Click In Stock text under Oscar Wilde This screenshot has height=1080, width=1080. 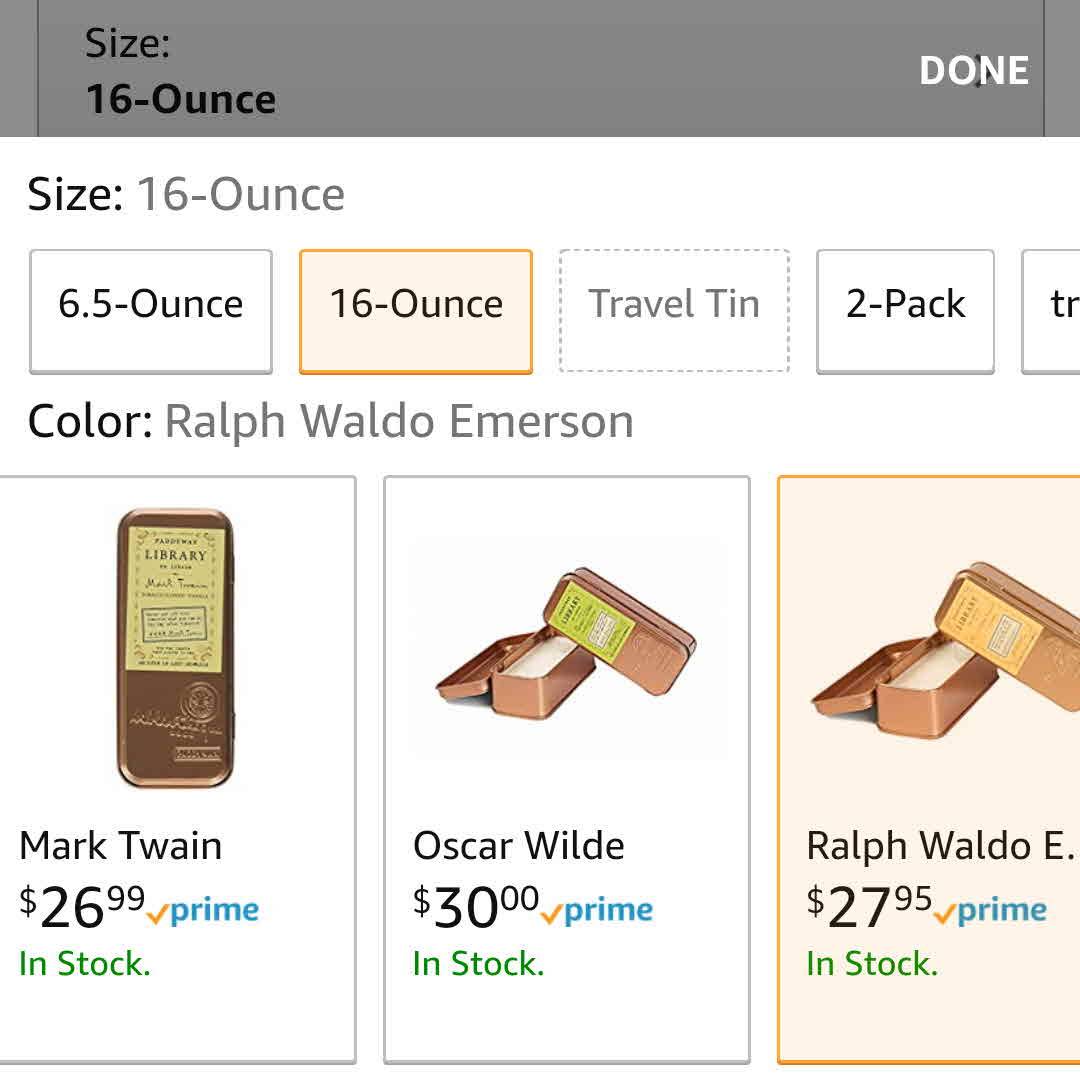(x=478, y=964)
